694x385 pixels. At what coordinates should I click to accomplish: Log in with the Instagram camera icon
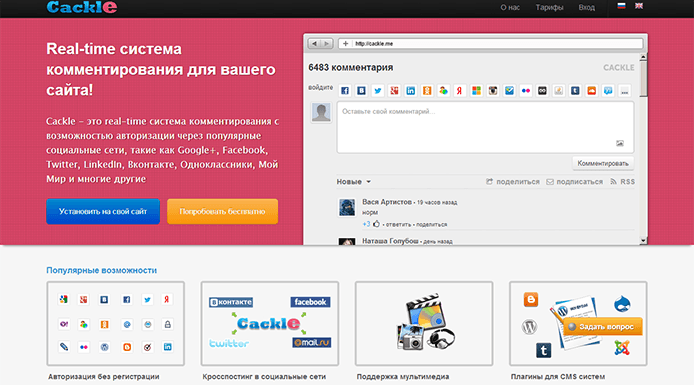[493, 91]
